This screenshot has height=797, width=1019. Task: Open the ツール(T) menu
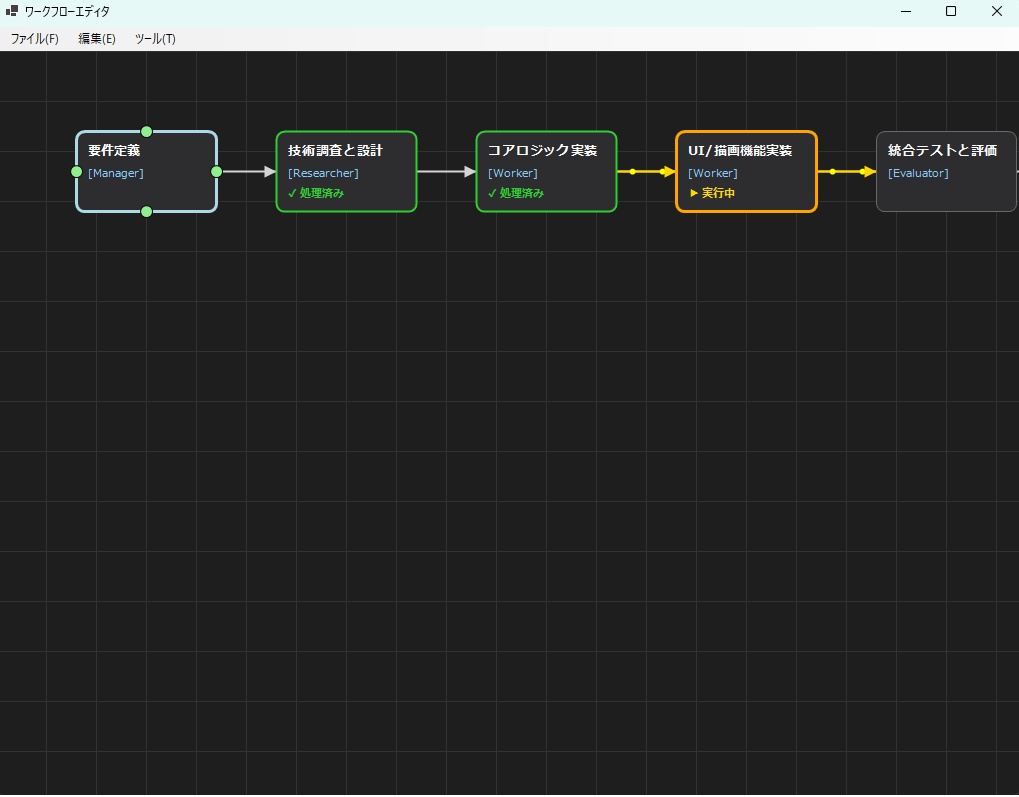(x=155, y=39)
